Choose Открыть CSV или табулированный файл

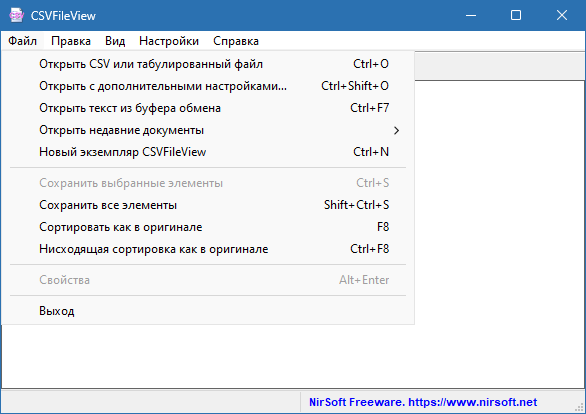(208, 64)
